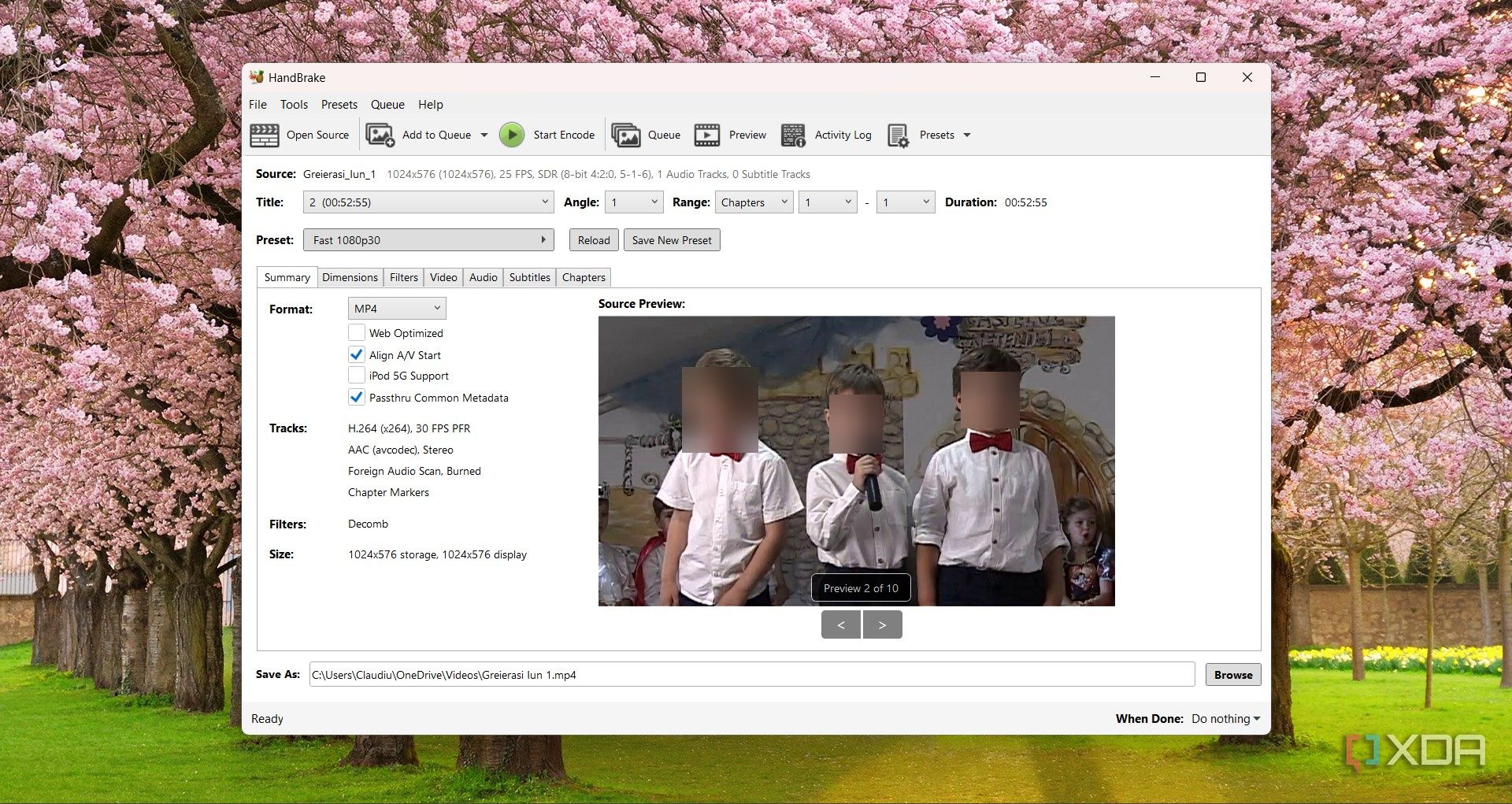Enable the Web Optimized checkbox

click(x=357, y=332)
